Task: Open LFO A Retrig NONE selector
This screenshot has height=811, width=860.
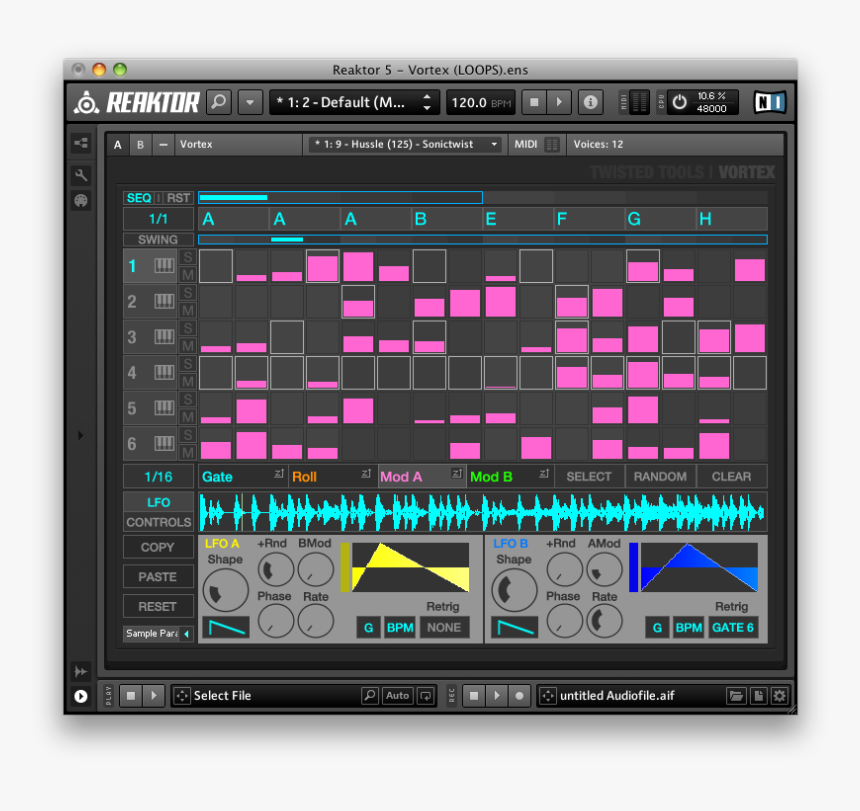Action: (x=444, y=627)
